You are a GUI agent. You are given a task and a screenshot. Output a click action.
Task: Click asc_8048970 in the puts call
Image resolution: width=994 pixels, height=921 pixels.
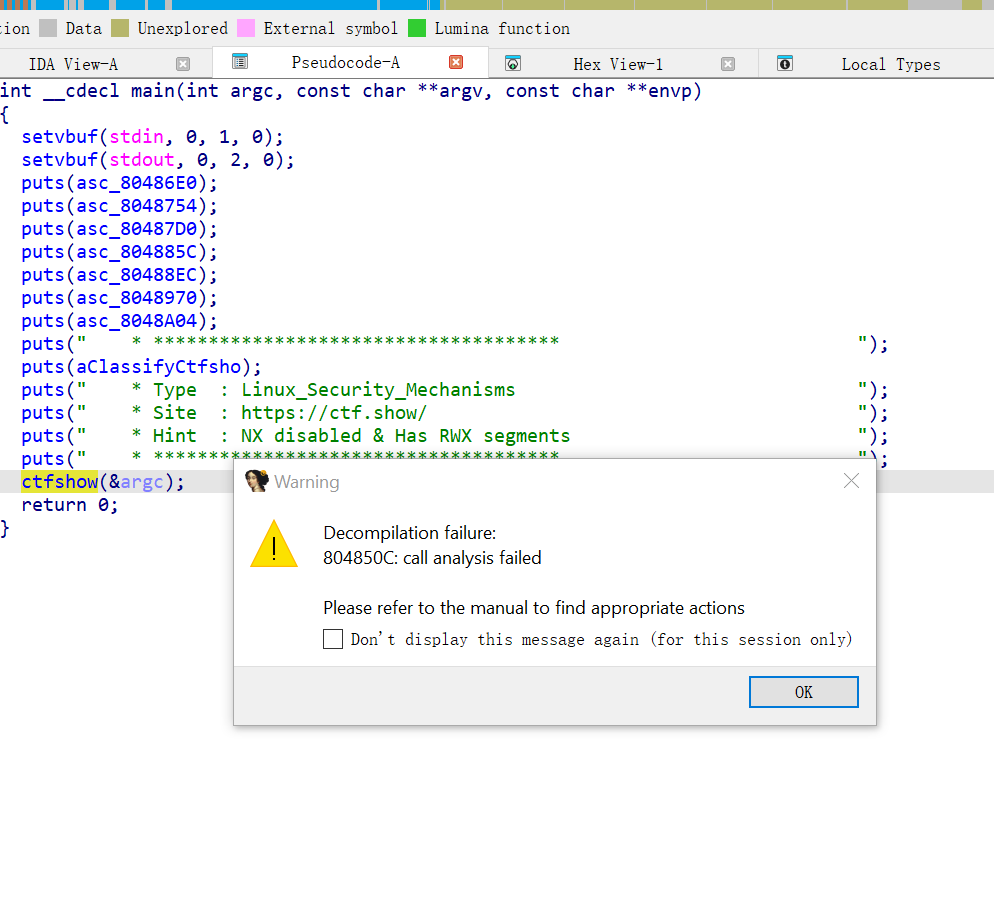click(136, 298)
